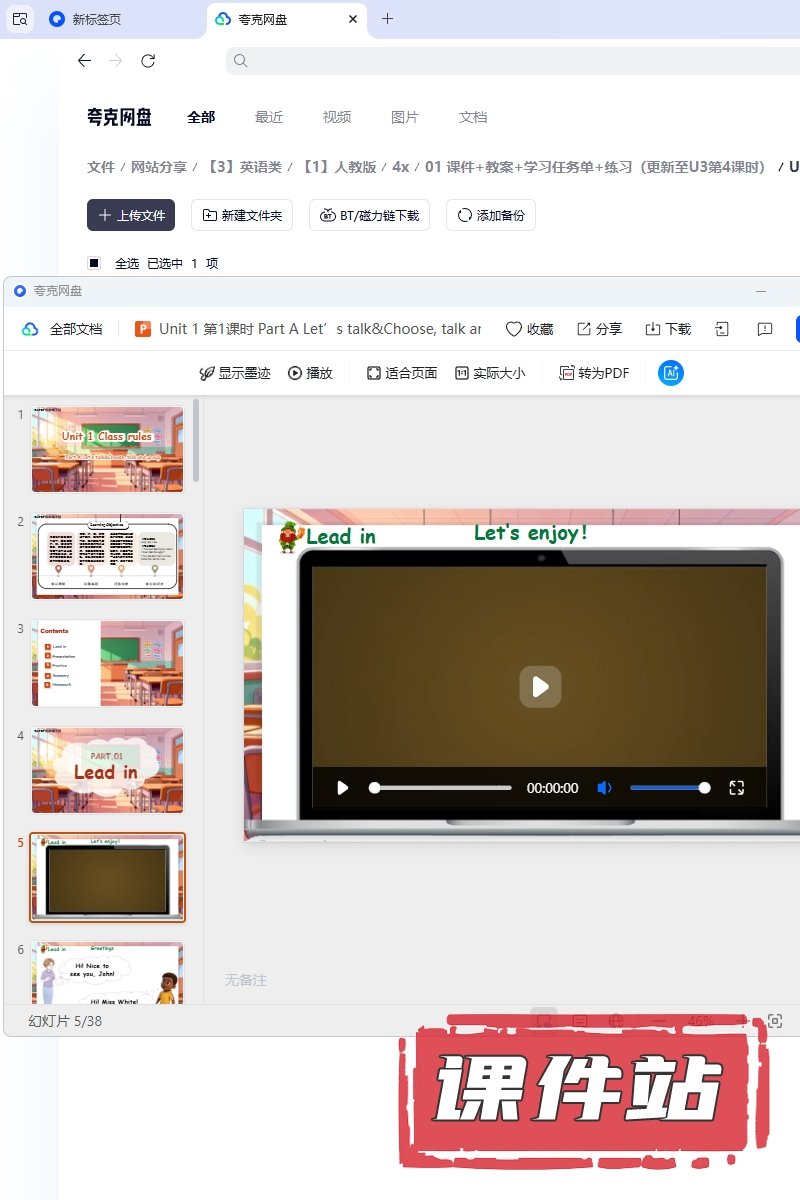Start slideshow with 播放 button

pos(310,373)
